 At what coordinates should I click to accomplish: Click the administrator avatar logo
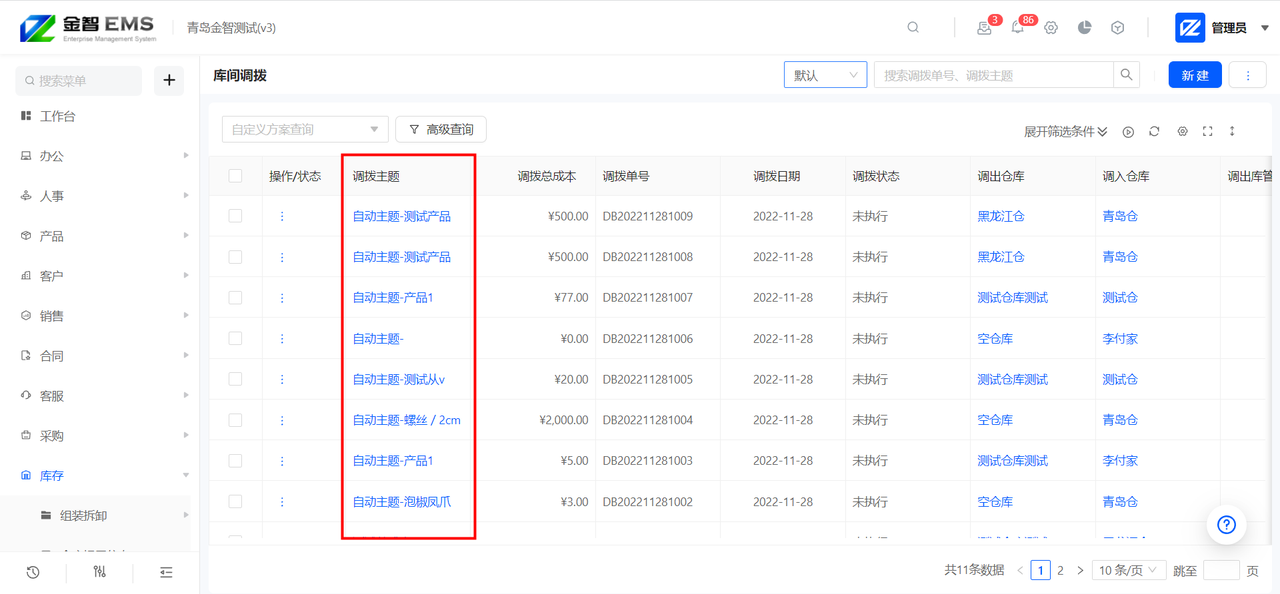pyautogui.click(x=1190, y=28)
